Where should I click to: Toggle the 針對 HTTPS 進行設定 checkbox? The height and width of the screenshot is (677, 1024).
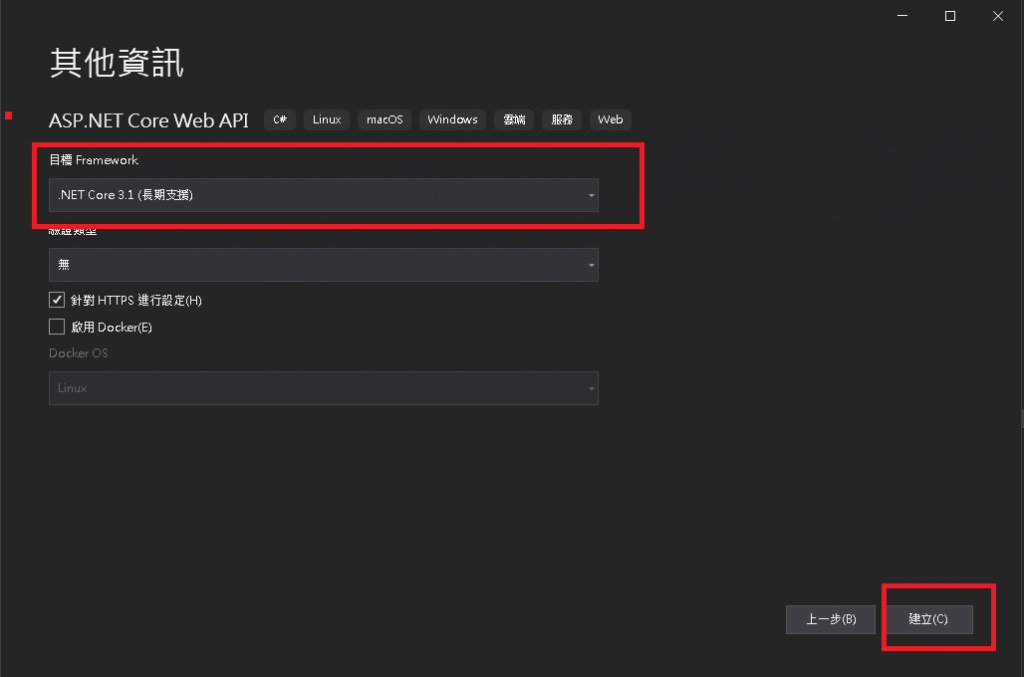tap(57, 300)
